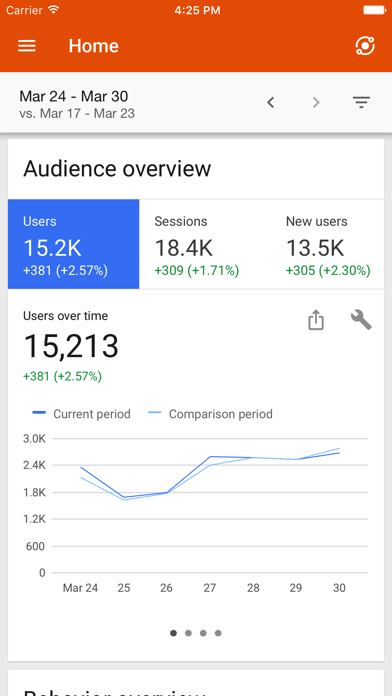Tap the Home title in header

point(94,46)
